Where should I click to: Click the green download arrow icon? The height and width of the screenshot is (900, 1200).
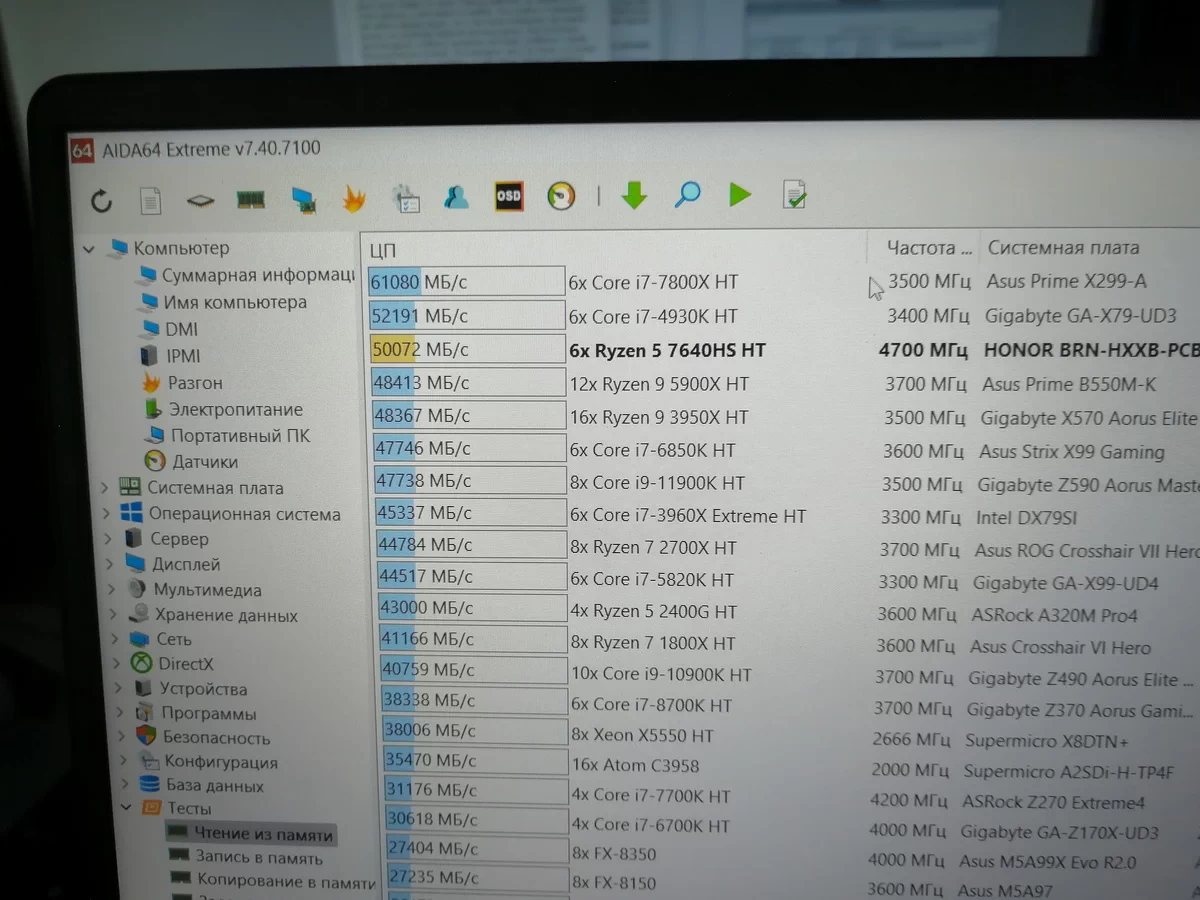pyautogui.click(x=634, y=194)
